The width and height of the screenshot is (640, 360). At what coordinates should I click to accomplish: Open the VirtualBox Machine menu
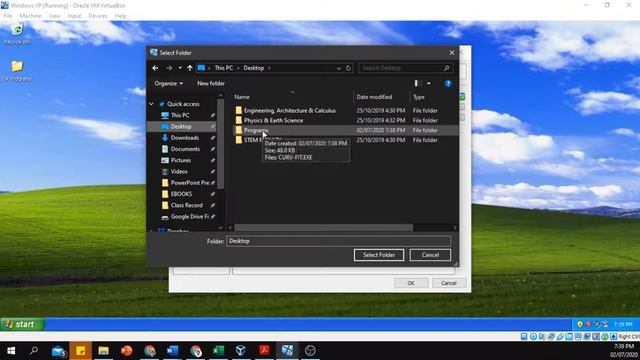[31, 16]
